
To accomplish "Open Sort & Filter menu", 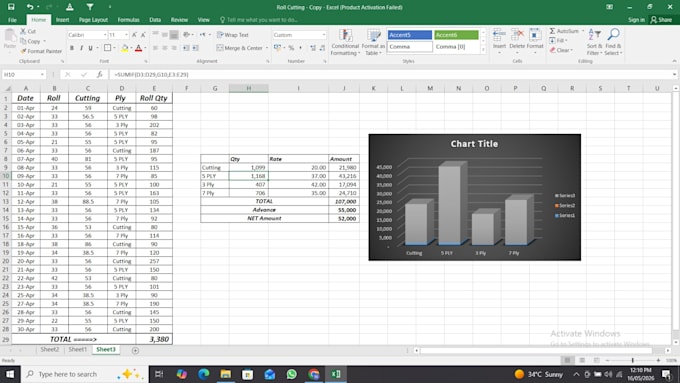I will pos(595,42).
